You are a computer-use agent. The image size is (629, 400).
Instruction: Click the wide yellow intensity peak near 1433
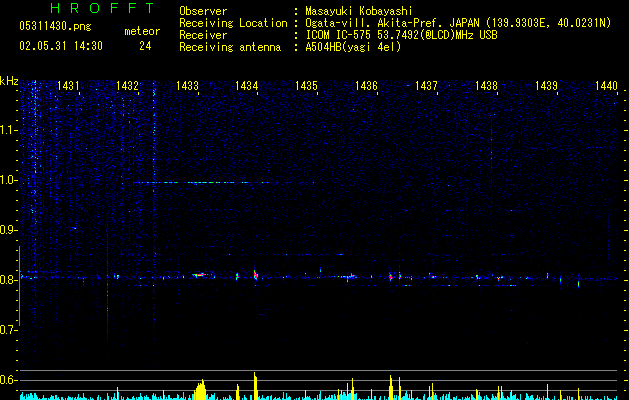201,390
